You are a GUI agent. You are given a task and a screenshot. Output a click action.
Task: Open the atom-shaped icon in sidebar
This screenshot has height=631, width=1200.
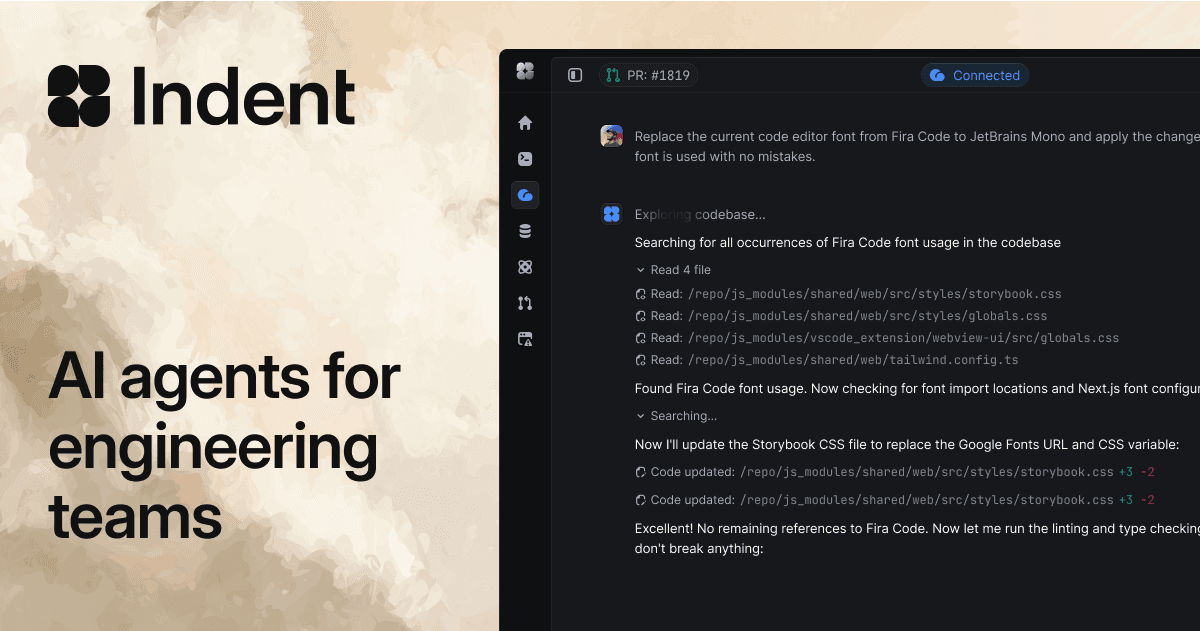click(x=525, y=267)
